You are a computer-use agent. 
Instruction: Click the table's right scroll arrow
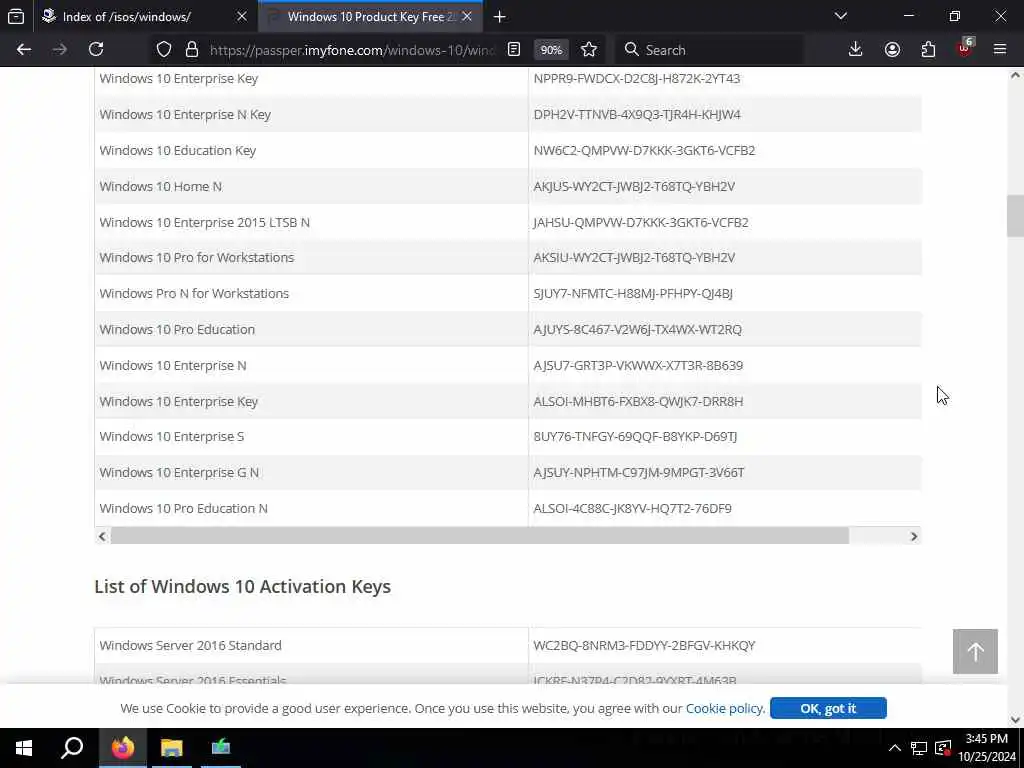[x=914, y=536]
